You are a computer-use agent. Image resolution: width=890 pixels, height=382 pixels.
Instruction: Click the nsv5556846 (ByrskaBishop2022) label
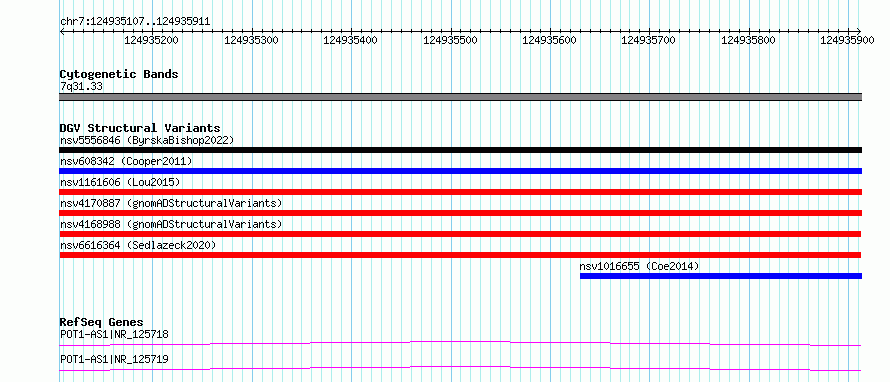click(147, 140)
